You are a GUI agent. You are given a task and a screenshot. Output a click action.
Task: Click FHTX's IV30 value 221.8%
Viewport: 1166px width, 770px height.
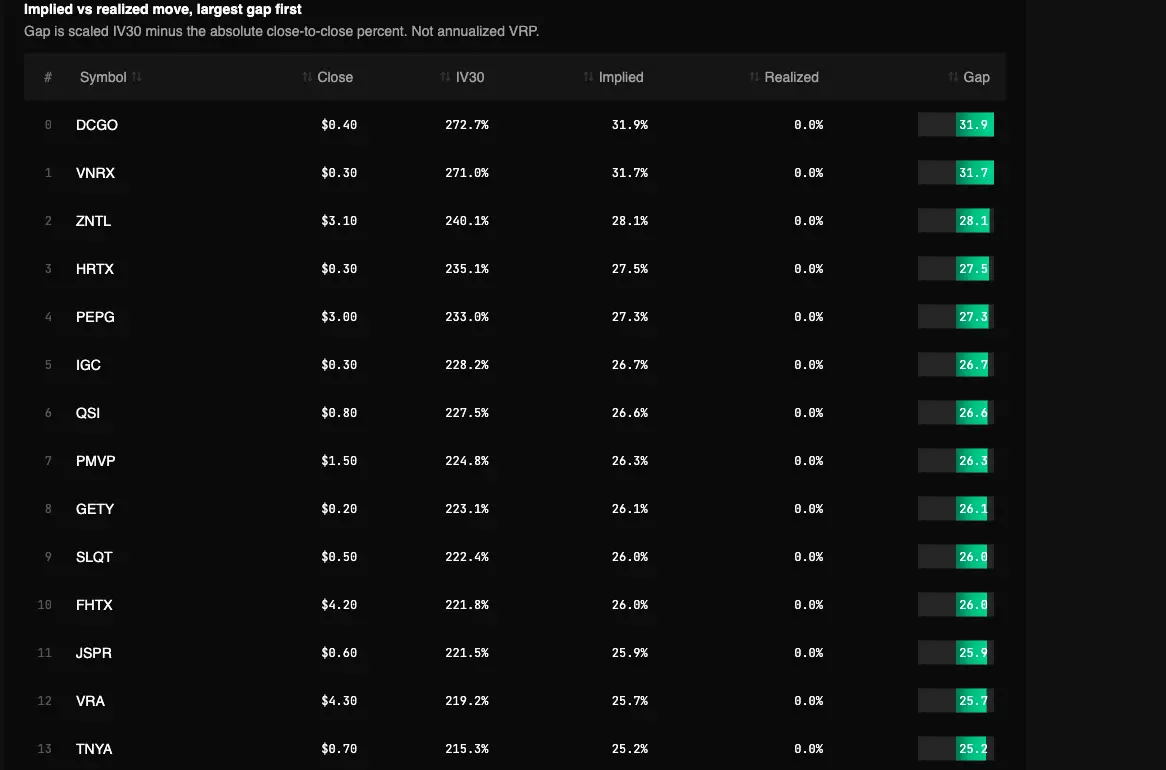(x=467, y=605)
